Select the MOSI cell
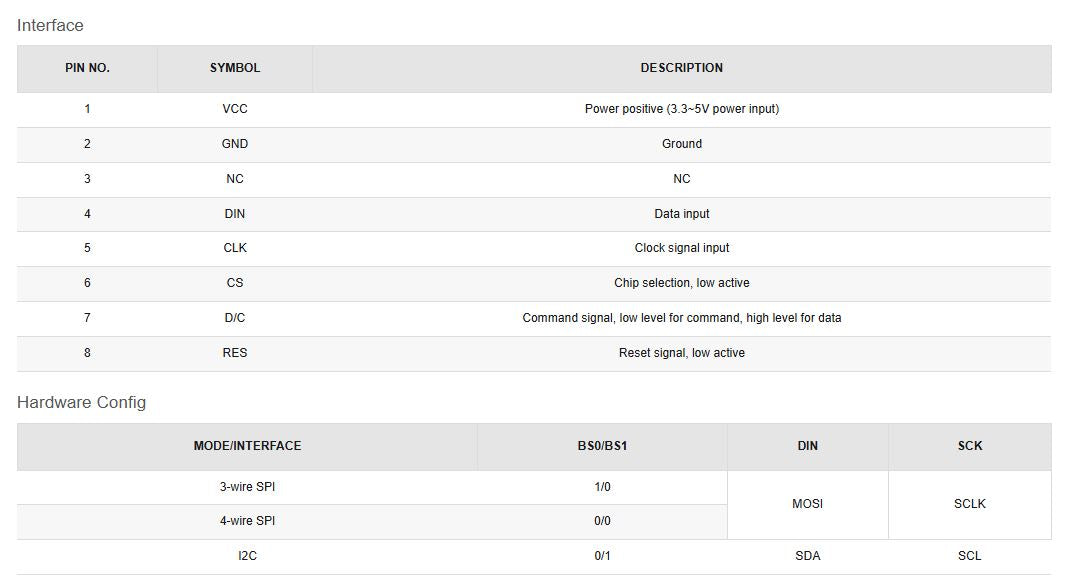Screen dimensions: 1068x588 click(x=807, y=504)
